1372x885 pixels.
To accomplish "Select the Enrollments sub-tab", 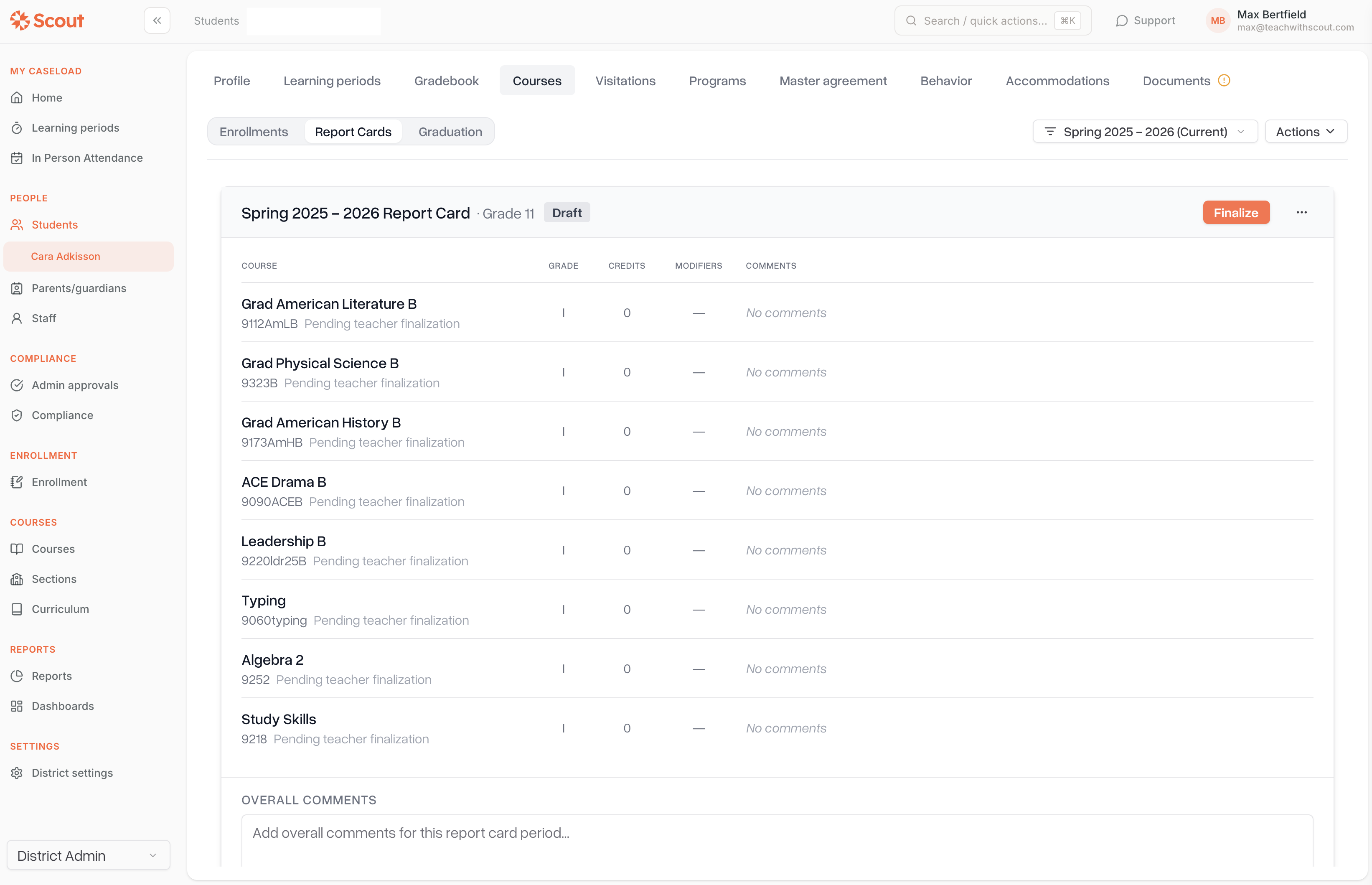I will pos(253,132).
